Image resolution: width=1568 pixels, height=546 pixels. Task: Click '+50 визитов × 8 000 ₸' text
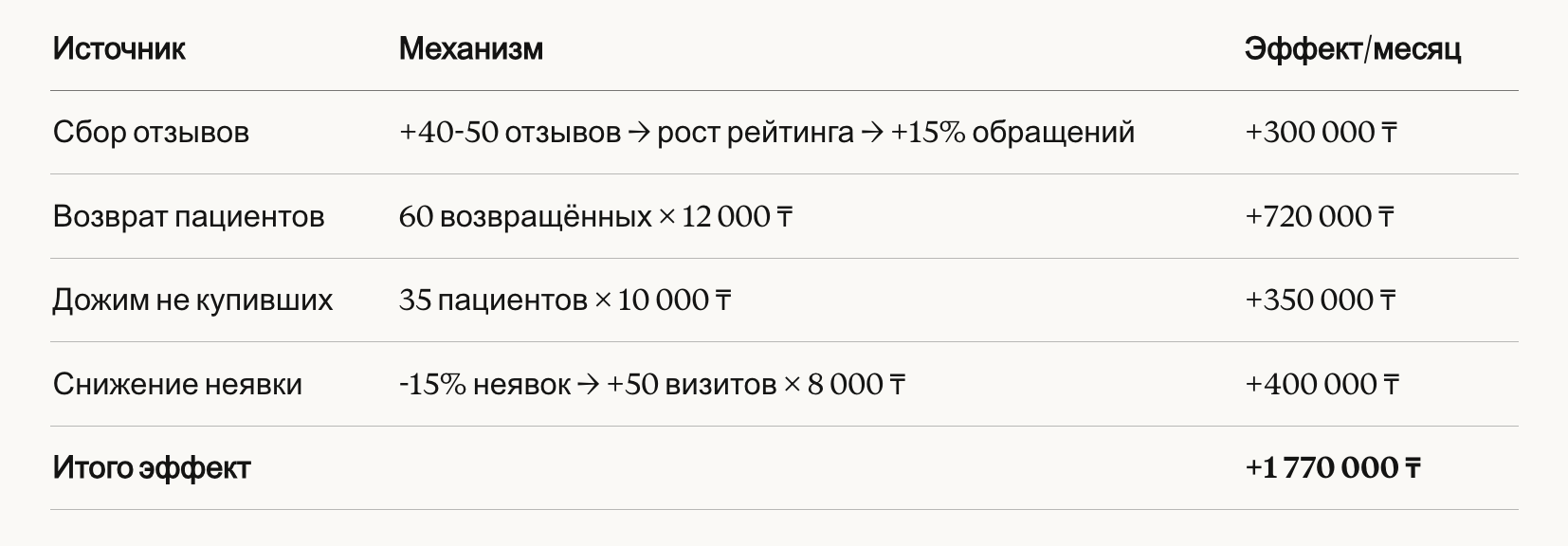pos(756,384)
